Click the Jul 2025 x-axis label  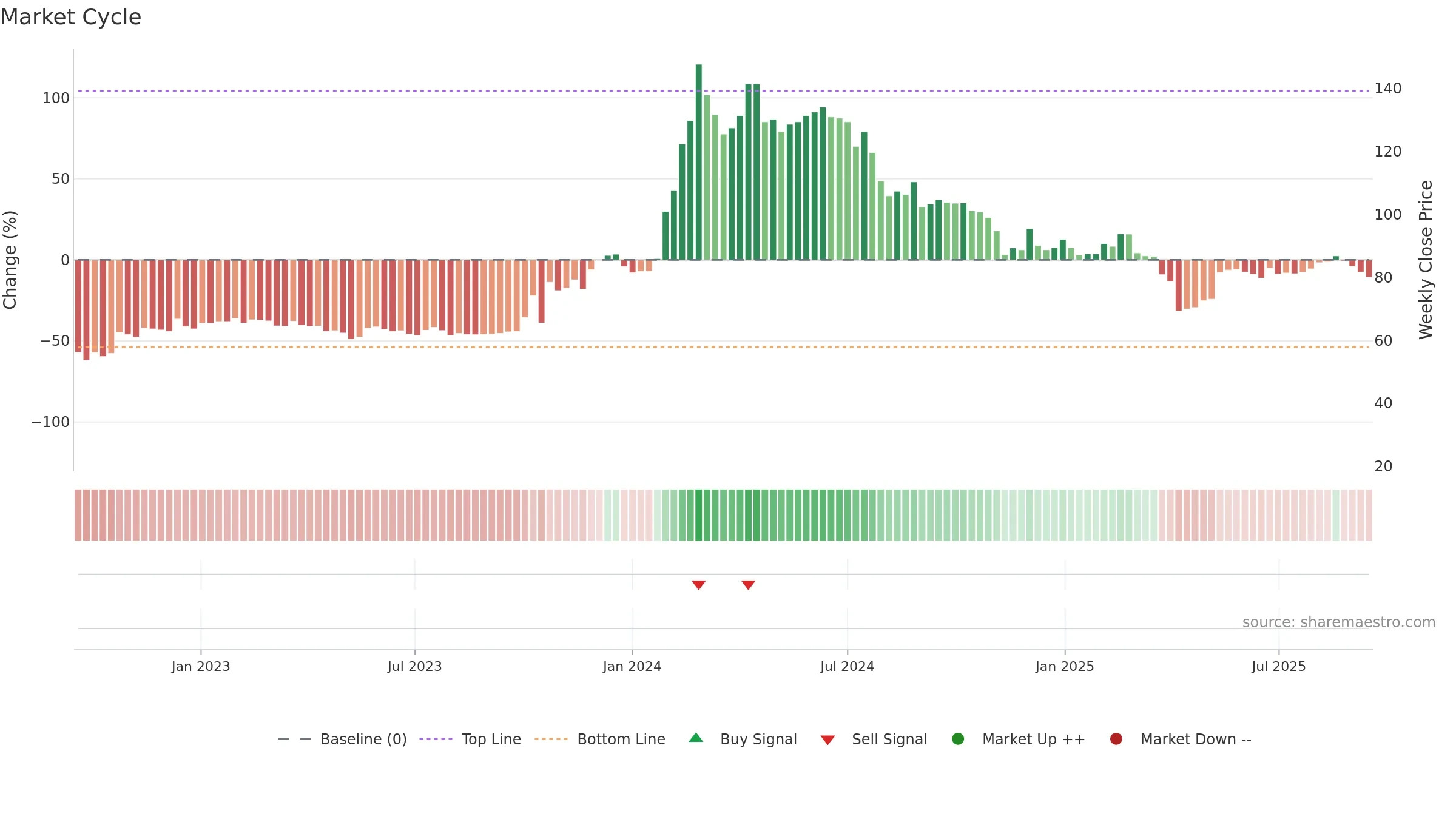click(1279, 667)
